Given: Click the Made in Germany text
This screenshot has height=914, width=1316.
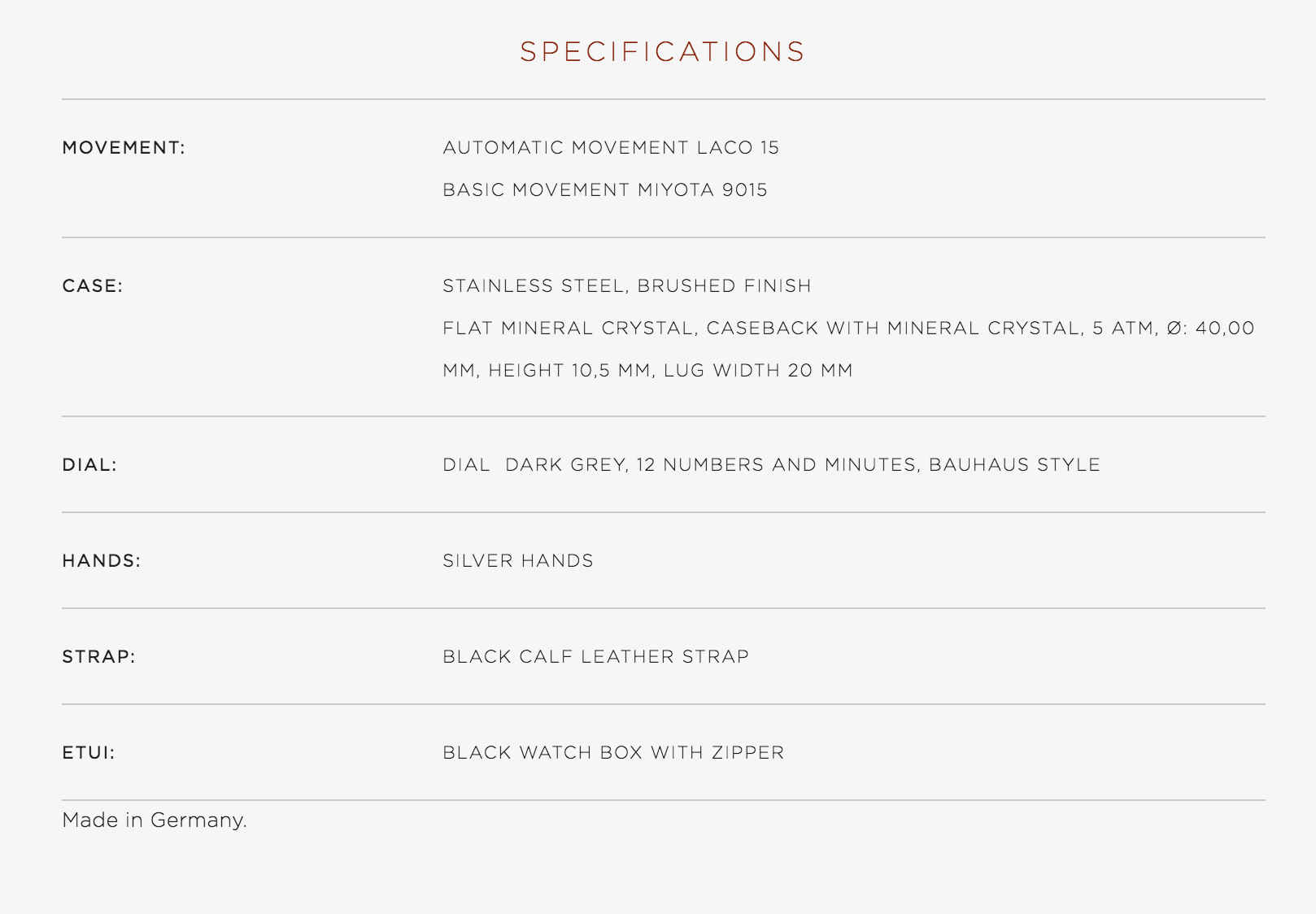Looking at the screenshot, I should [x=155, y=820].
